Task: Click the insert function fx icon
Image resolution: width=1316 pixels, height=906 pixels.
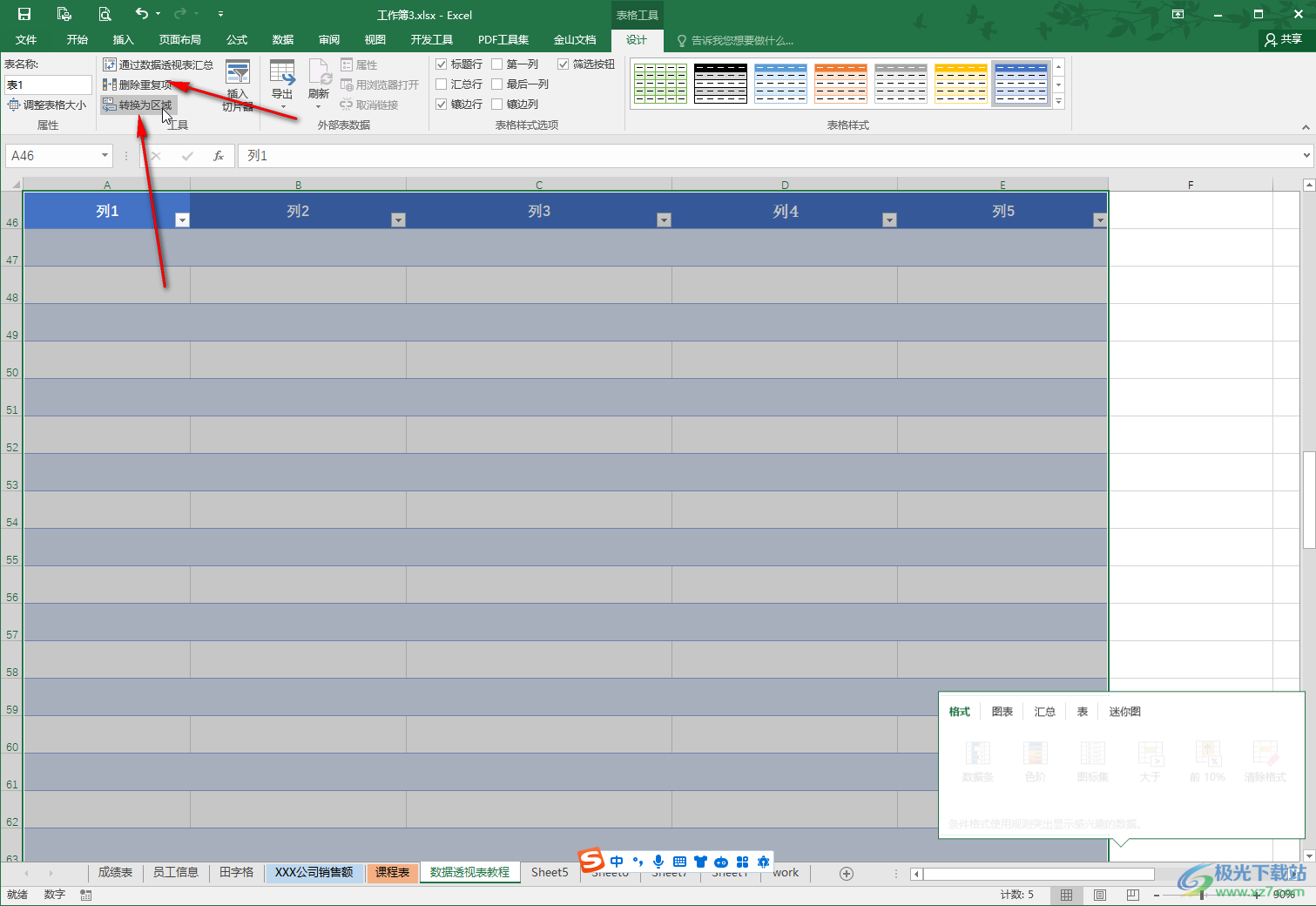Action: 219,156
